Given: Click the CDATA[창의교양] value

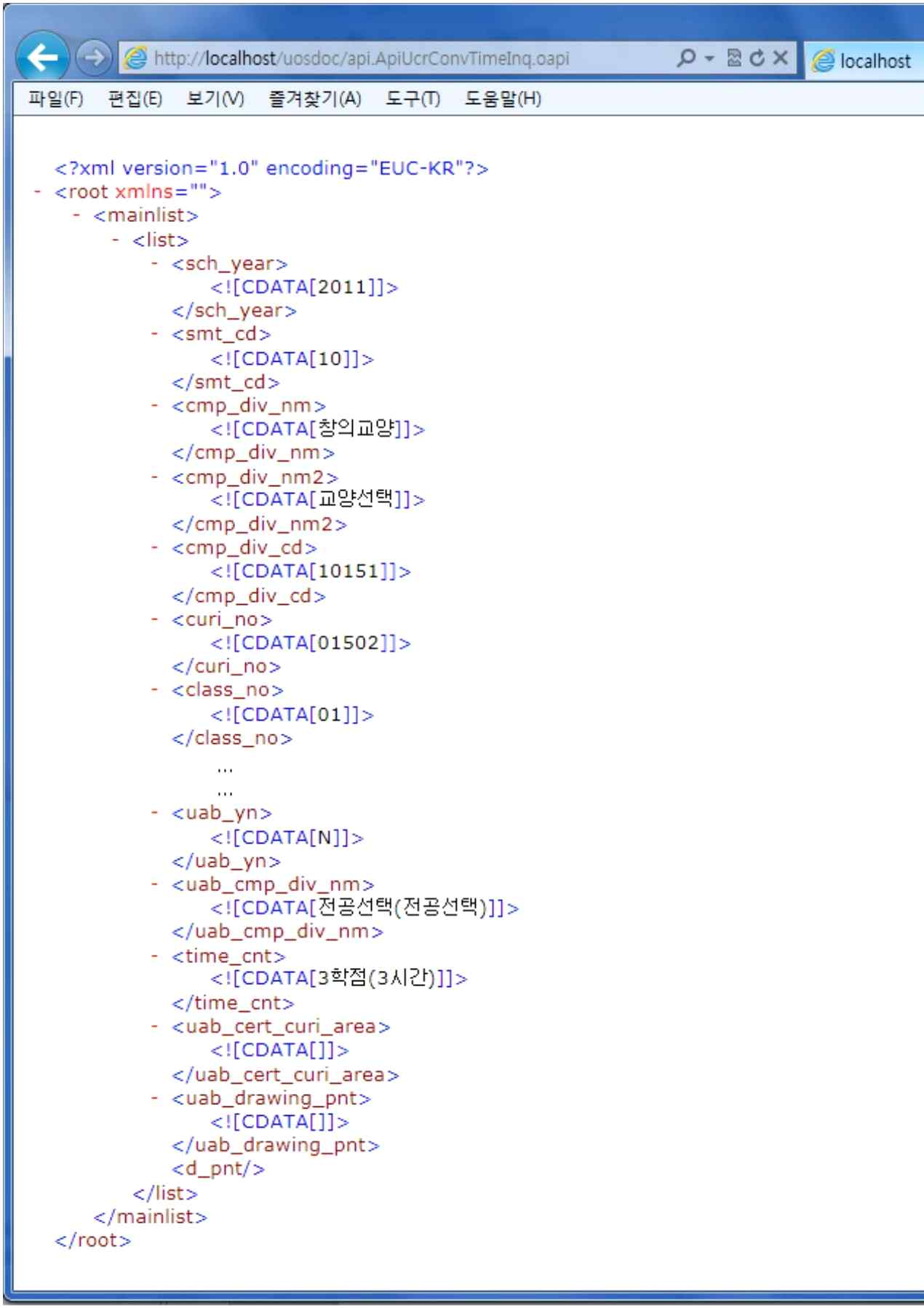Looking at the screenshot, I should (x=317, y=429).
